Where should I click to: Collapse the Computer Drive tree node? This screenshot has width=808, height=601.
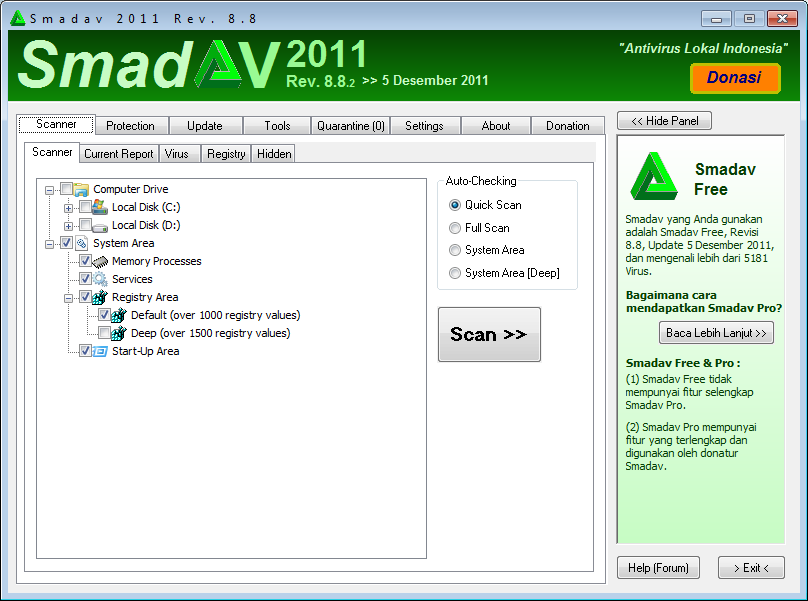tap(49, 190)
